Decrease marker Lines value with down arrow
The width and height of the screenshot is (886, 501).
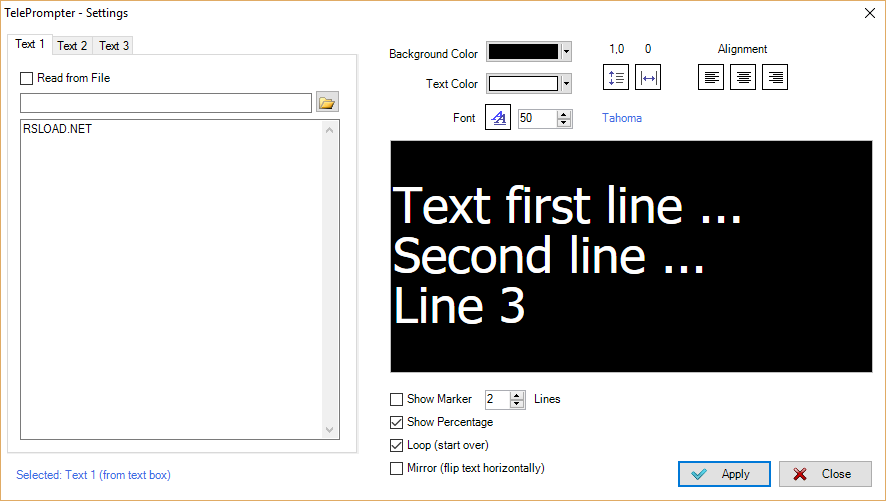coord(517,404)
